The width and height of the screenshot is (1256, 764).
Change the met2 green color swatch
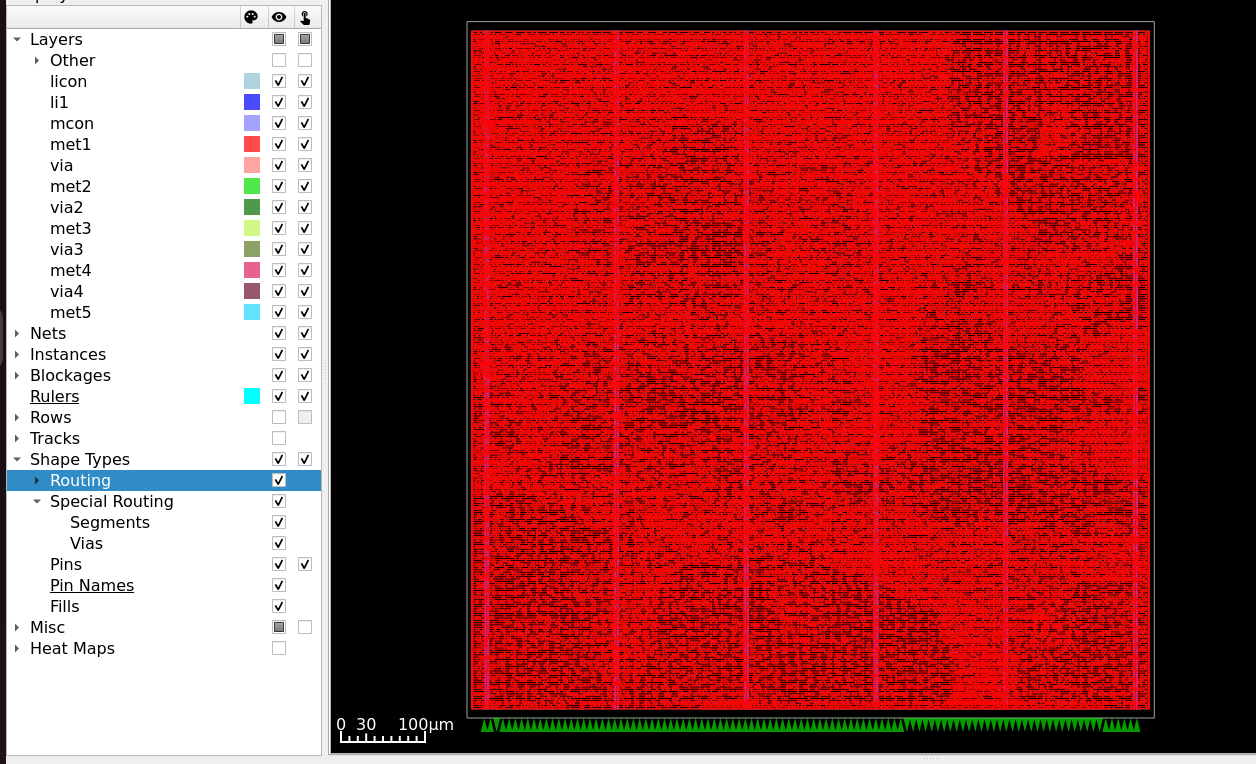click(252, 186)
